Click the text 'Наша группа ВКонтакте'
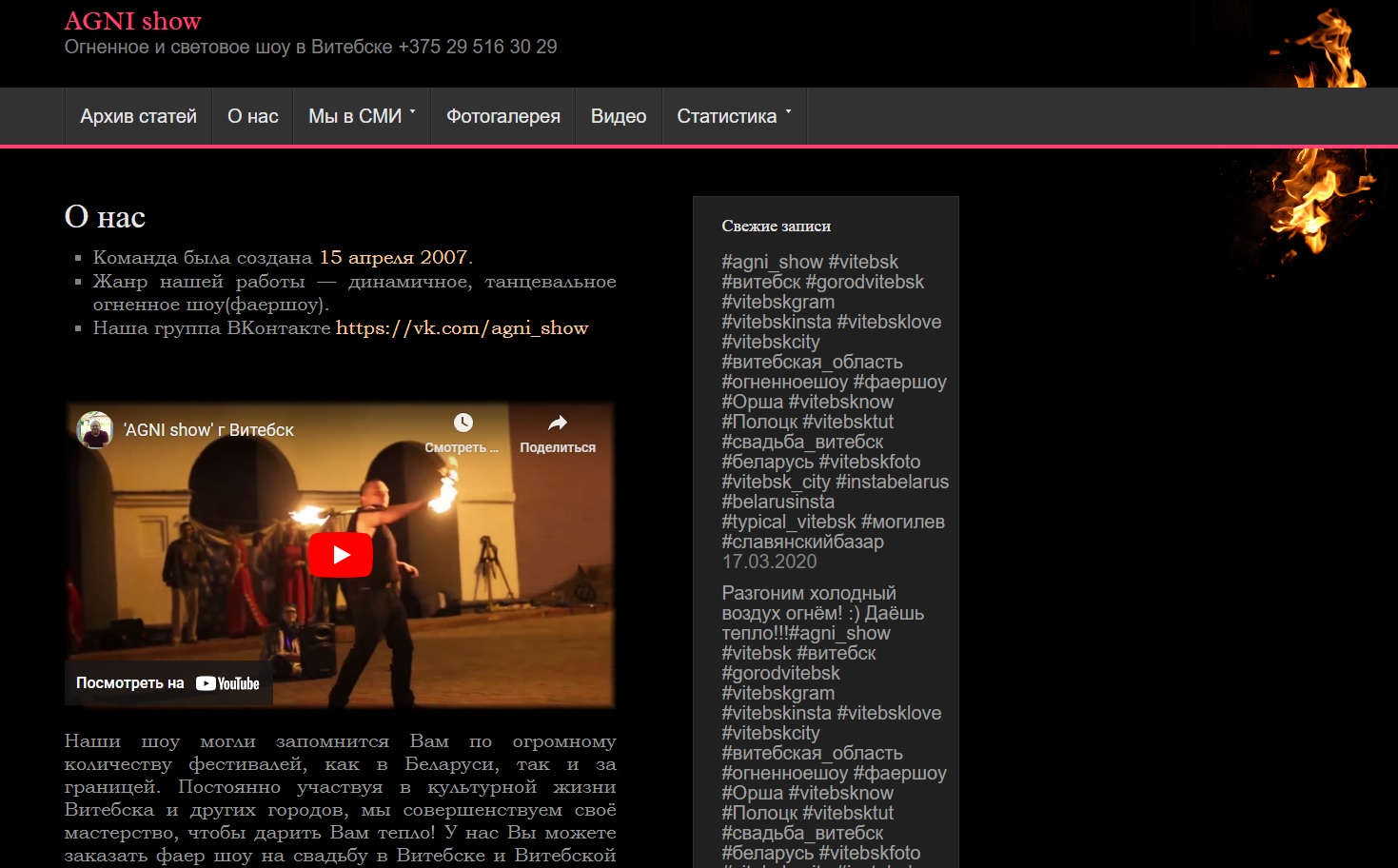 coord(211,328)
